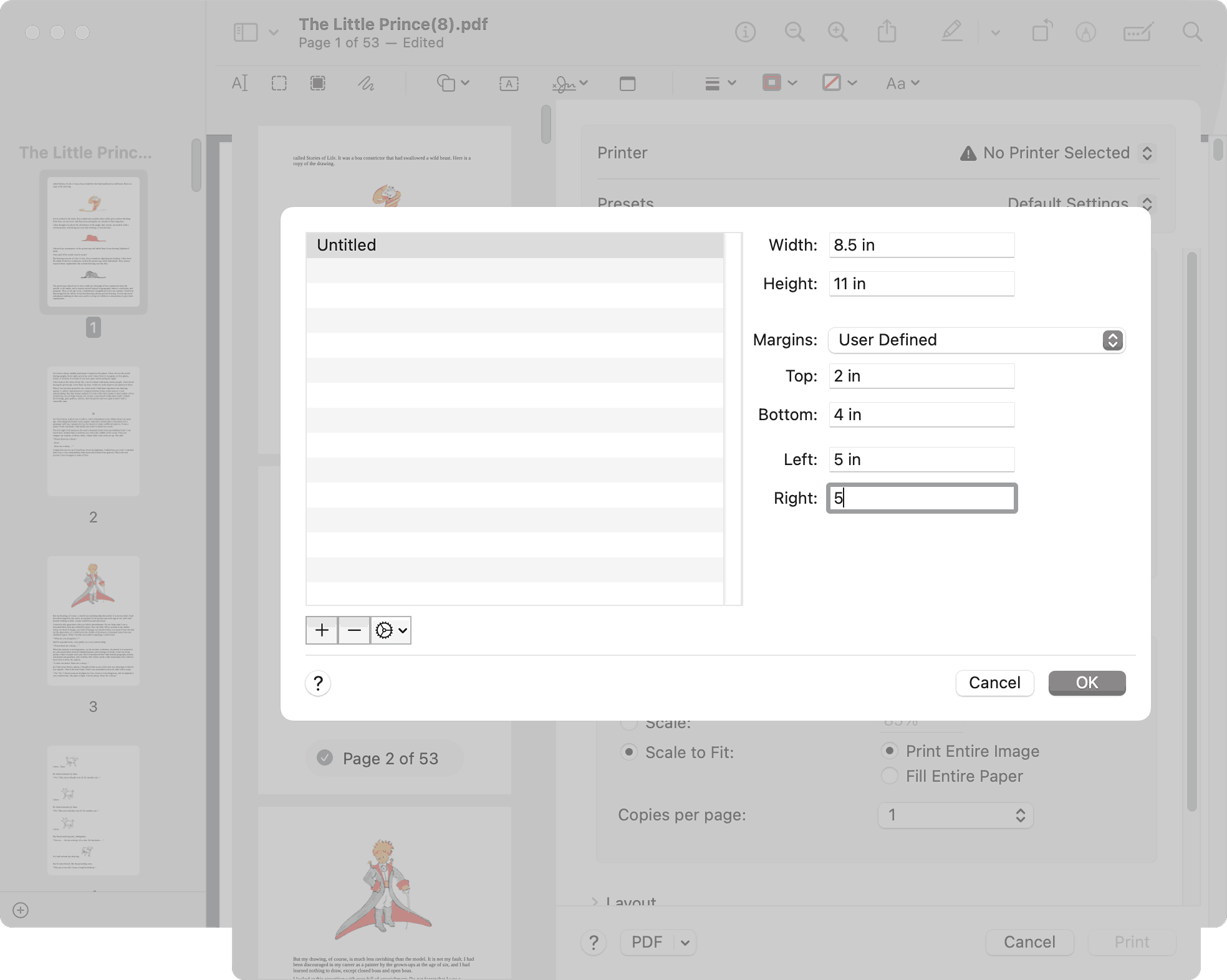Click the print preview scrollbar

click(x=546, y=124)
